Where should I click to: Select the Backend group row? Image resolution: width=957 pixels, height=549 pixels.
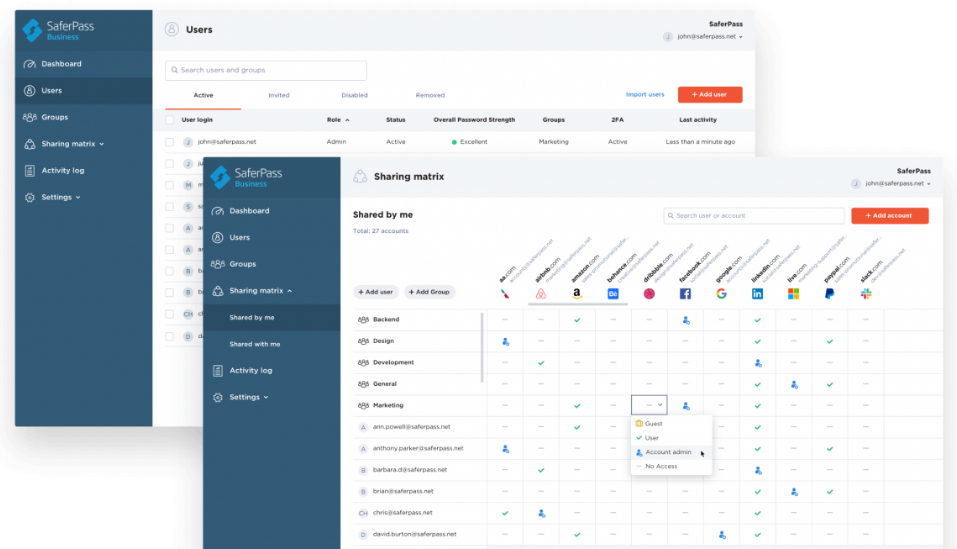click(x=386, y=320)
